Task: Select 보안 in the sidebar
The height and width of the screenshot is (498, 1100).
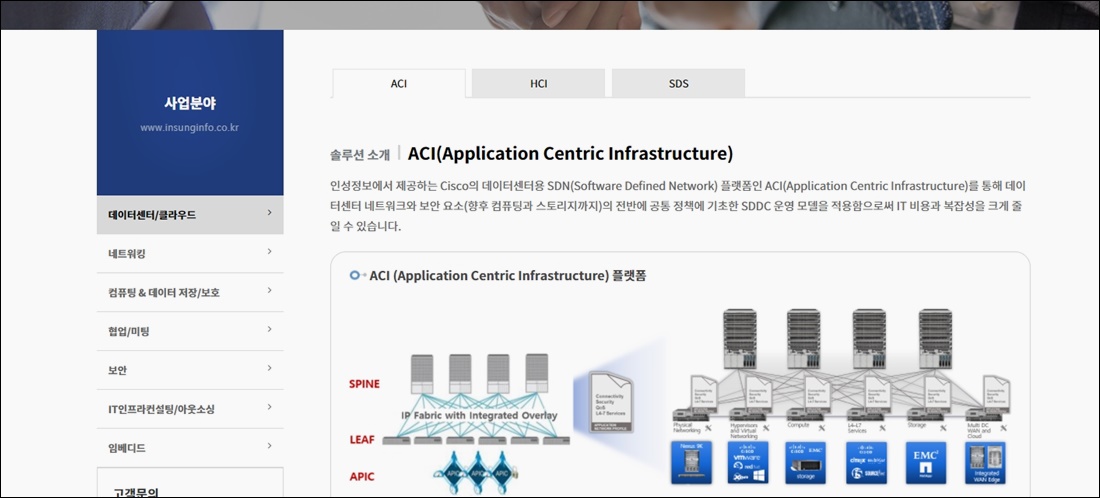Action: coord(190,370)
